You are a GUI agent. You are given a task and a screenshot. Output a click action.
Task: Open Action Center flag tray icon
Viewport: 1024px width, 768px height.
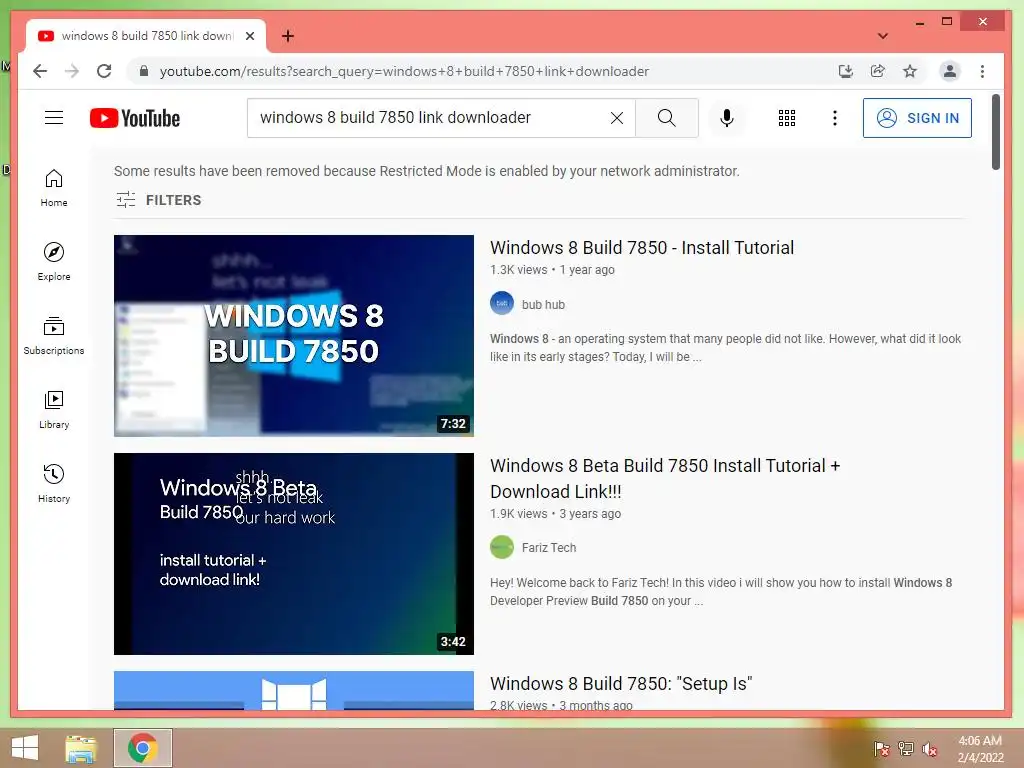tap(881, 749)
